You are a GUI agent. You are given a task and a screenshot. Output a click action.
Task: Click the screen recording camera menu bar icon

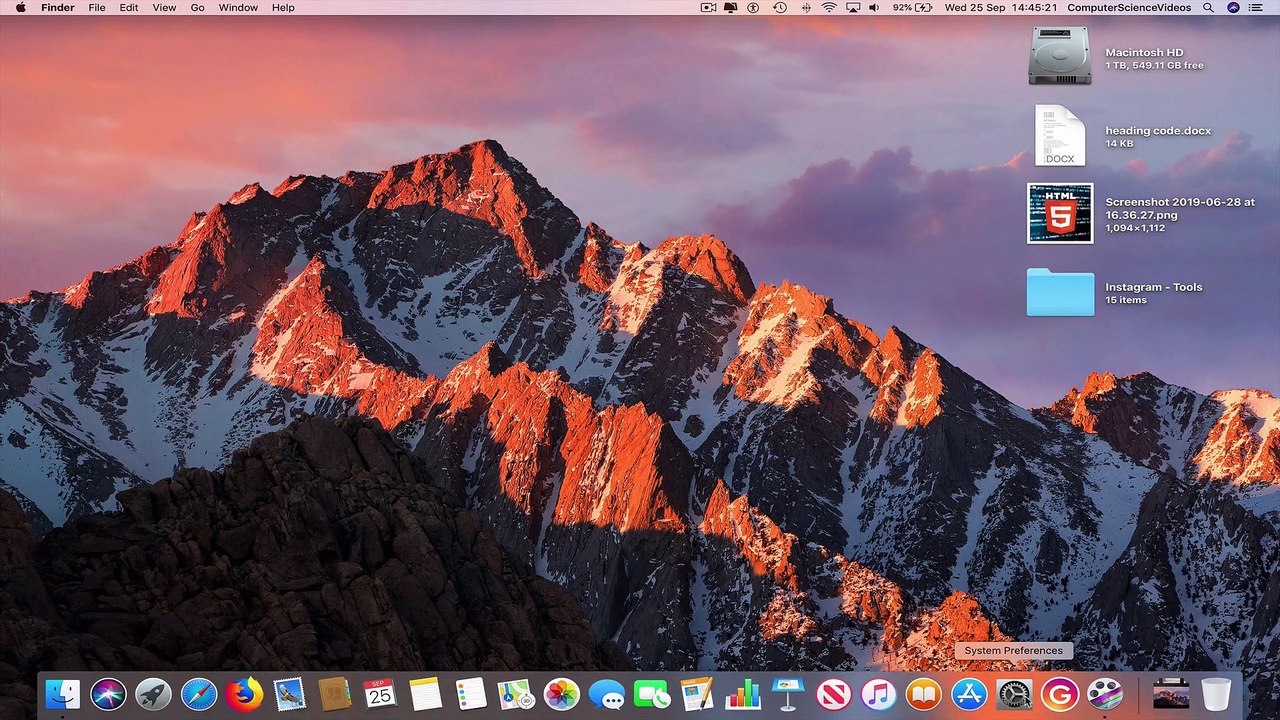[x=708, y=7]
